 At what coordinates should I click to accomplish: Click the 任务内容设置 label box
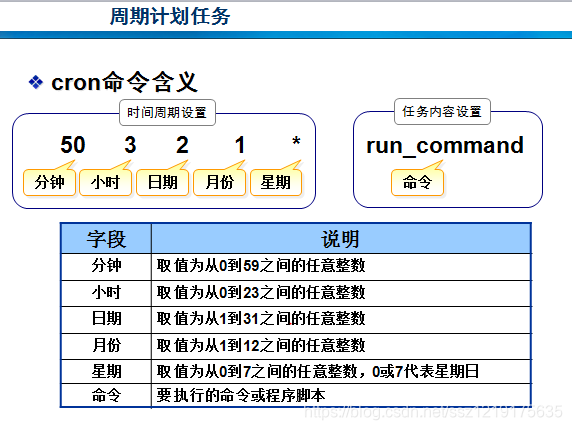(442, 111)
